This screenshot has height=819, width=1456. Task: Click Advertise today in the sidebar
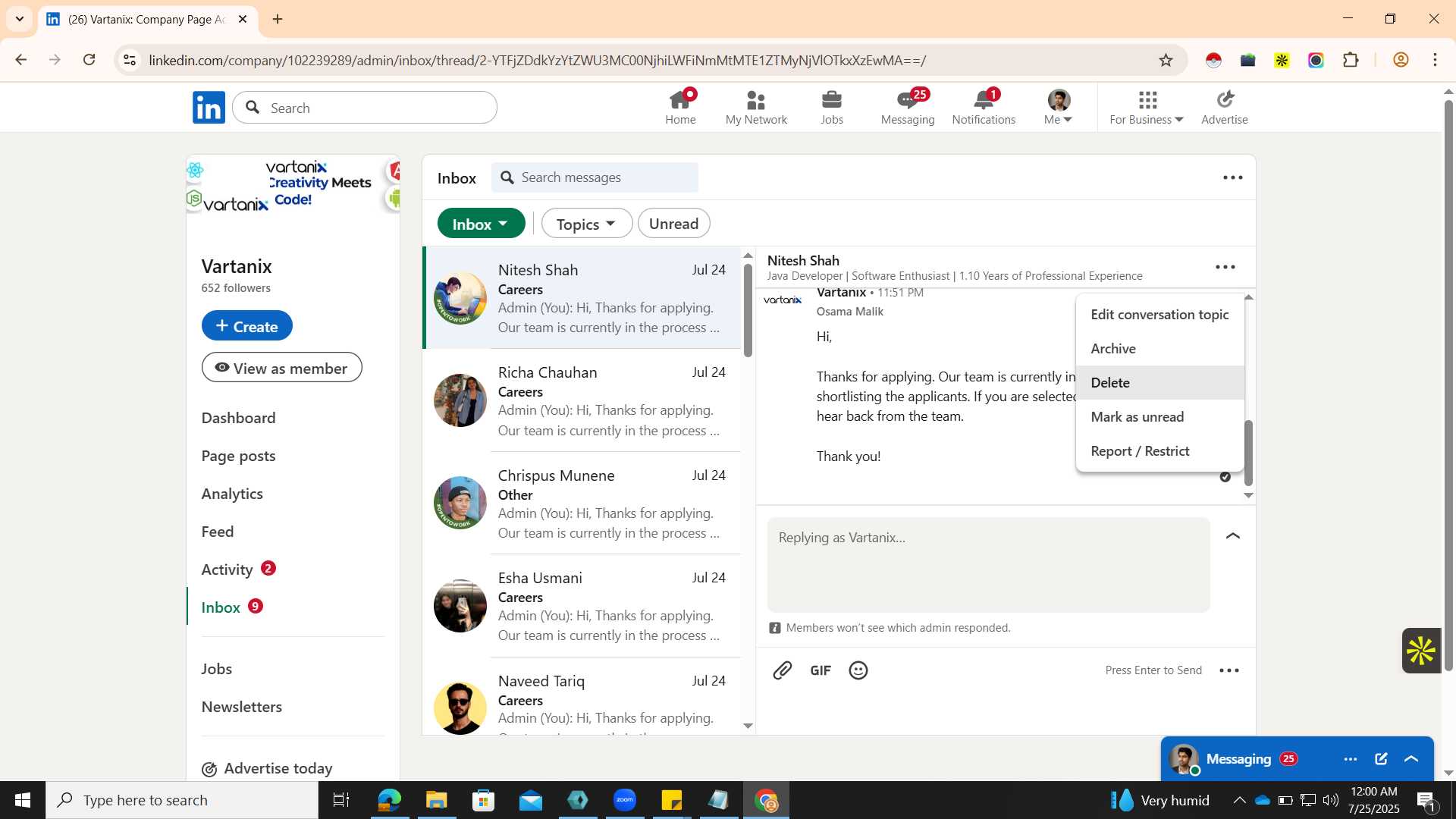click(267, 769)
